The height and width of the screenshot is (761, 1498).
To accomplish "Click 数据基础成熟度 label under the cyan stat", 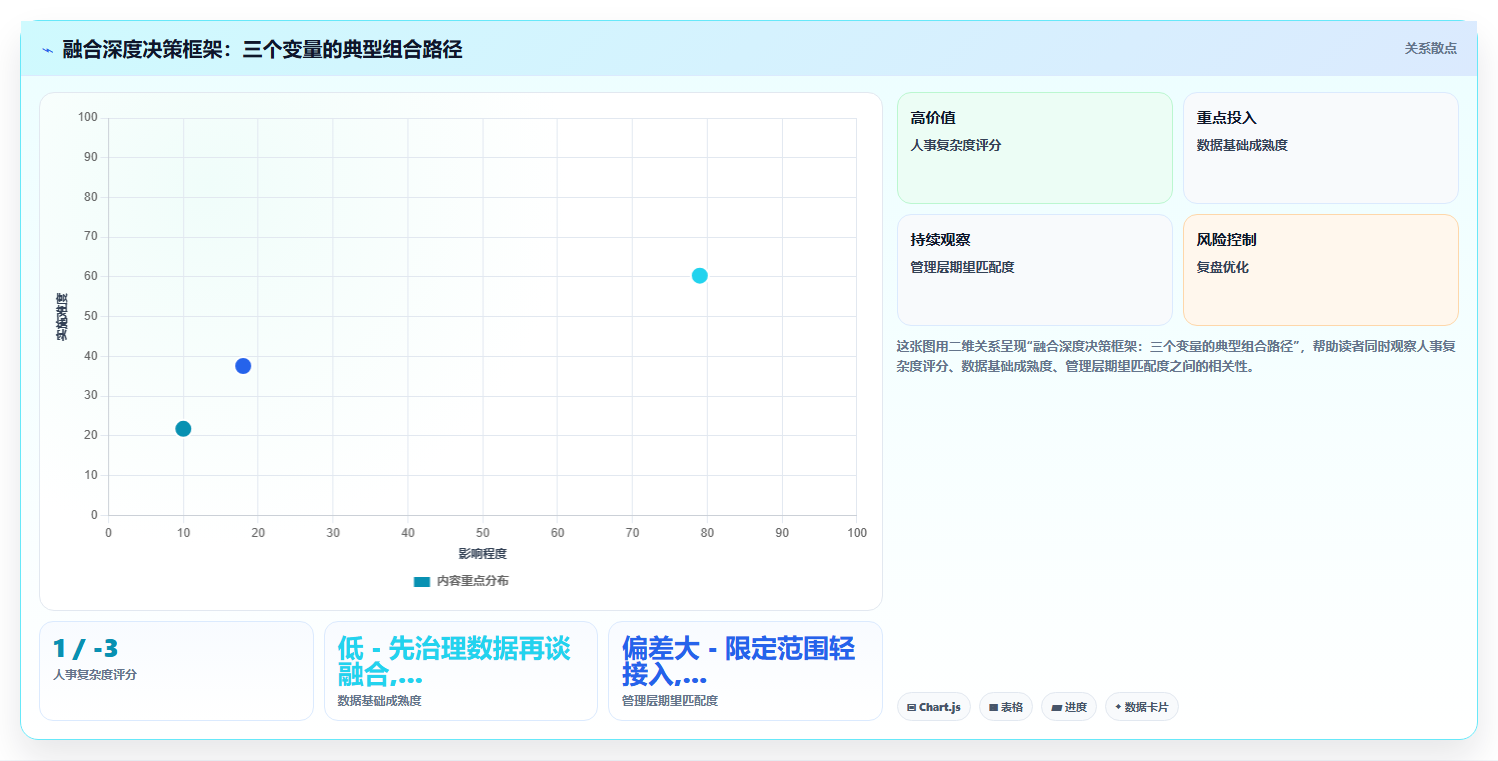I will click(x=380, y=701).
